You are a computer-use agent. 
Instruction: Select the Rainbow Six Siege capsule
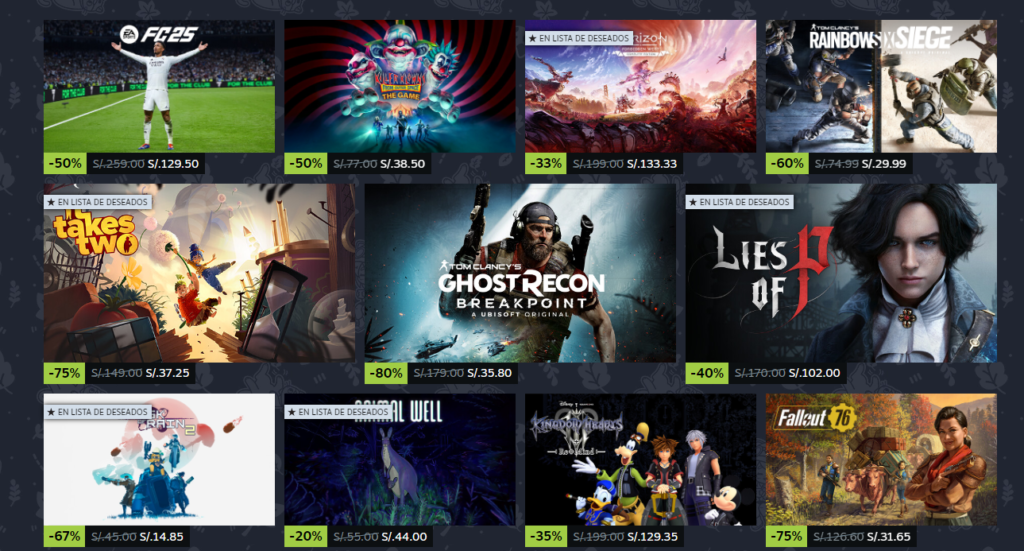coord(881,86)
